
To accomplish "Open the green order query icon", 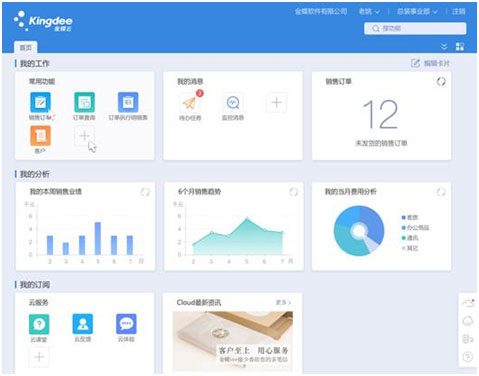I will [84, 102].
